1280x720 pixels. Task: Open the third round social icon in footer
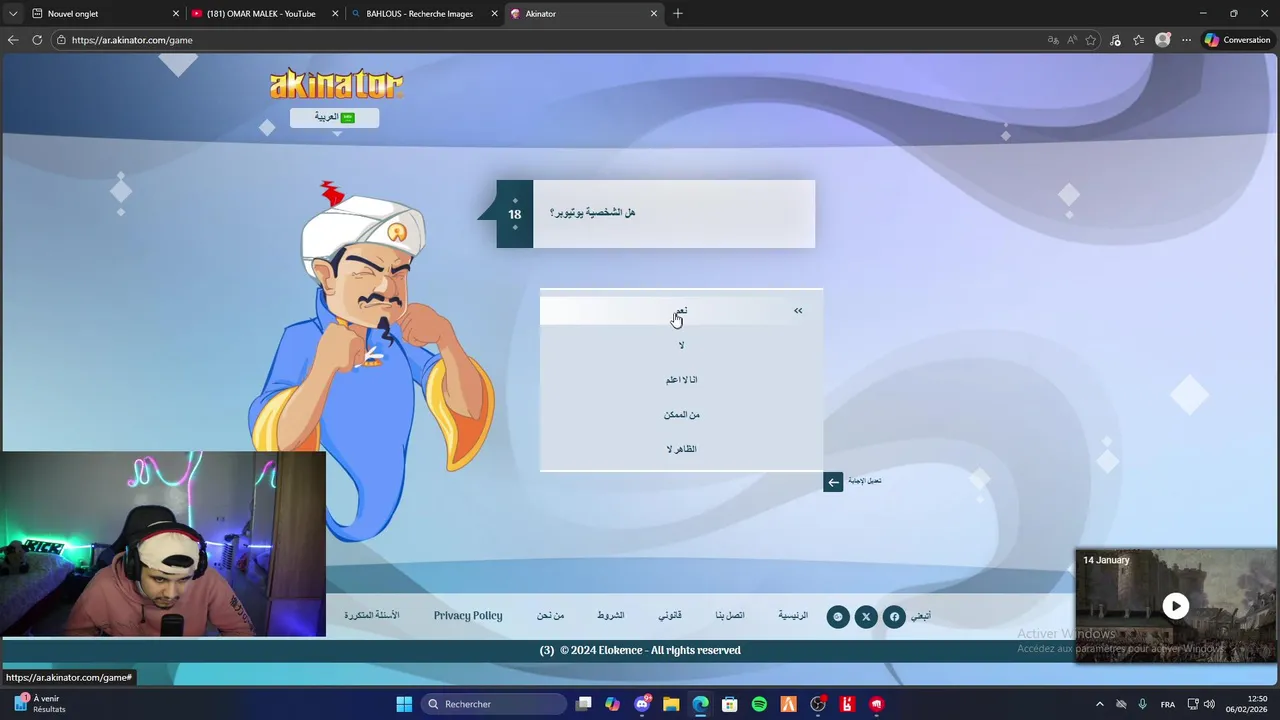click(838, 616)
